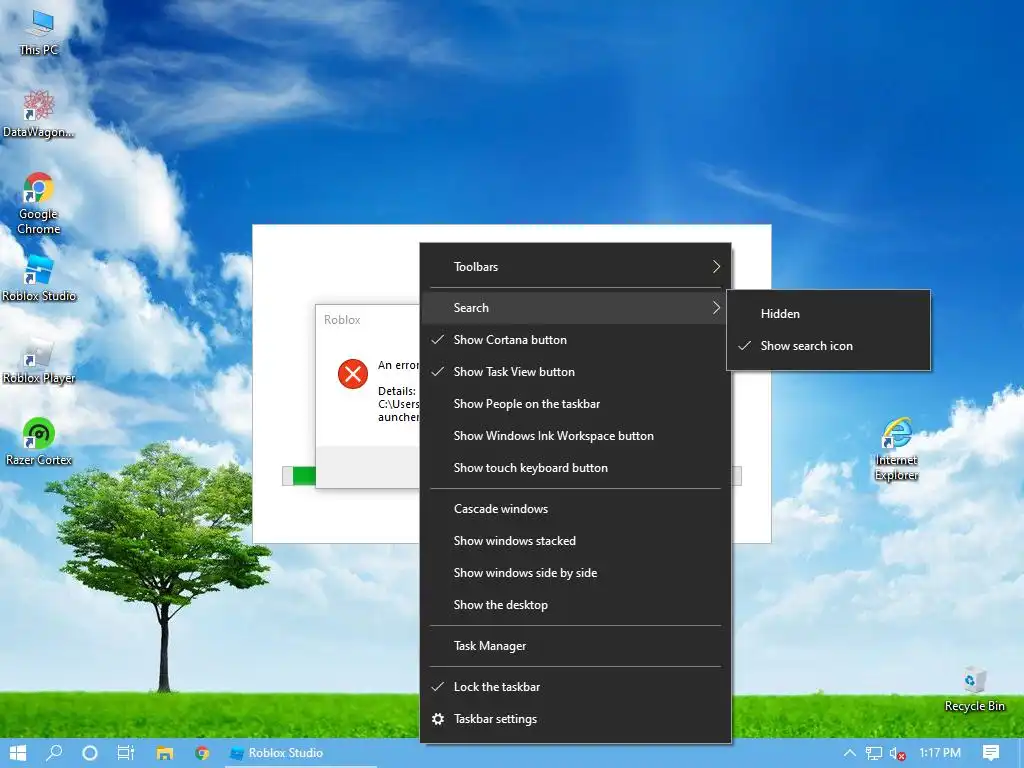Screen dimensions: 1024x768
Task: Choose Show windows stacked
Action: pos(575,541)
